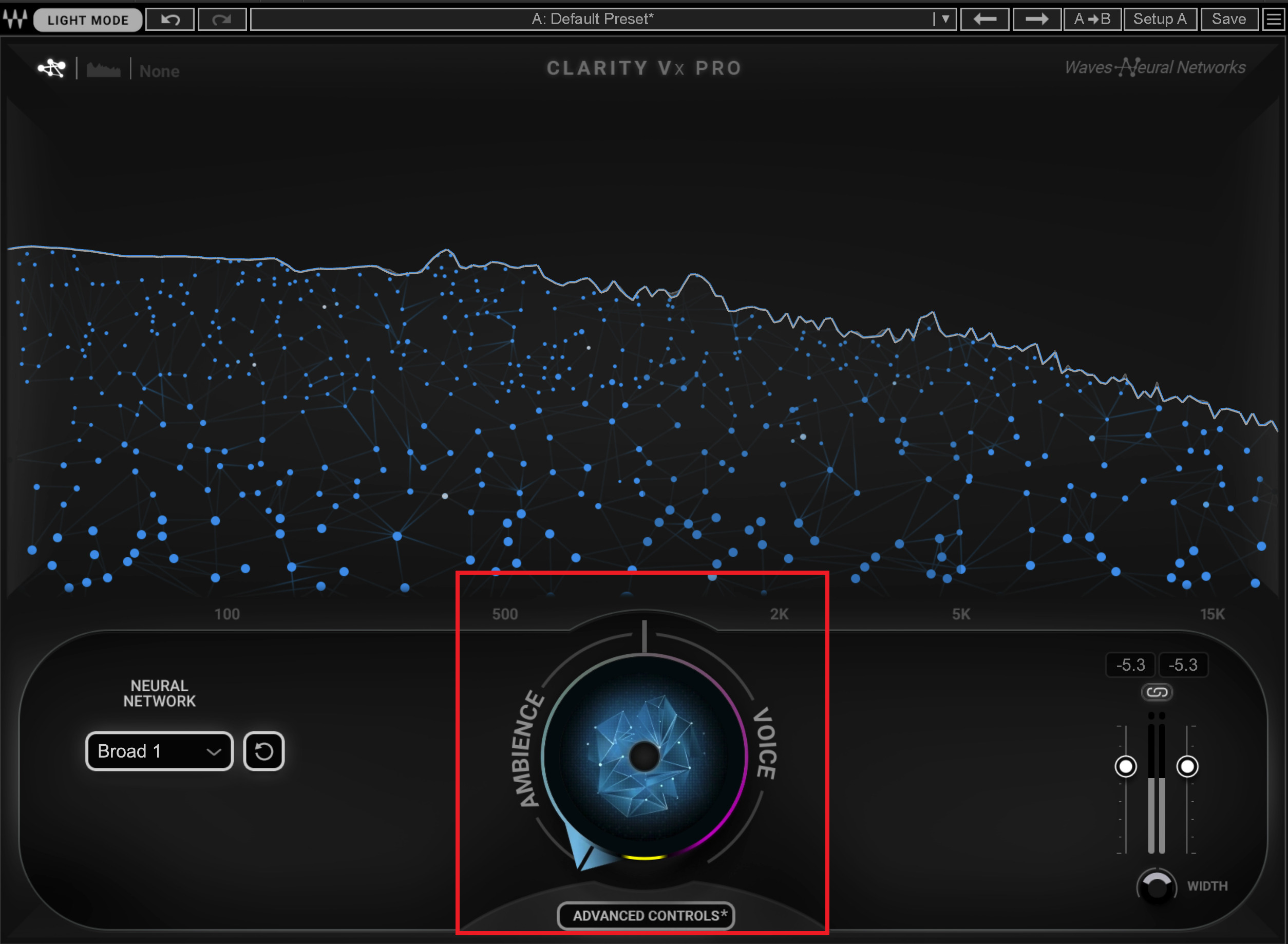Reset the neural network processing

click(x=263, y=751)
